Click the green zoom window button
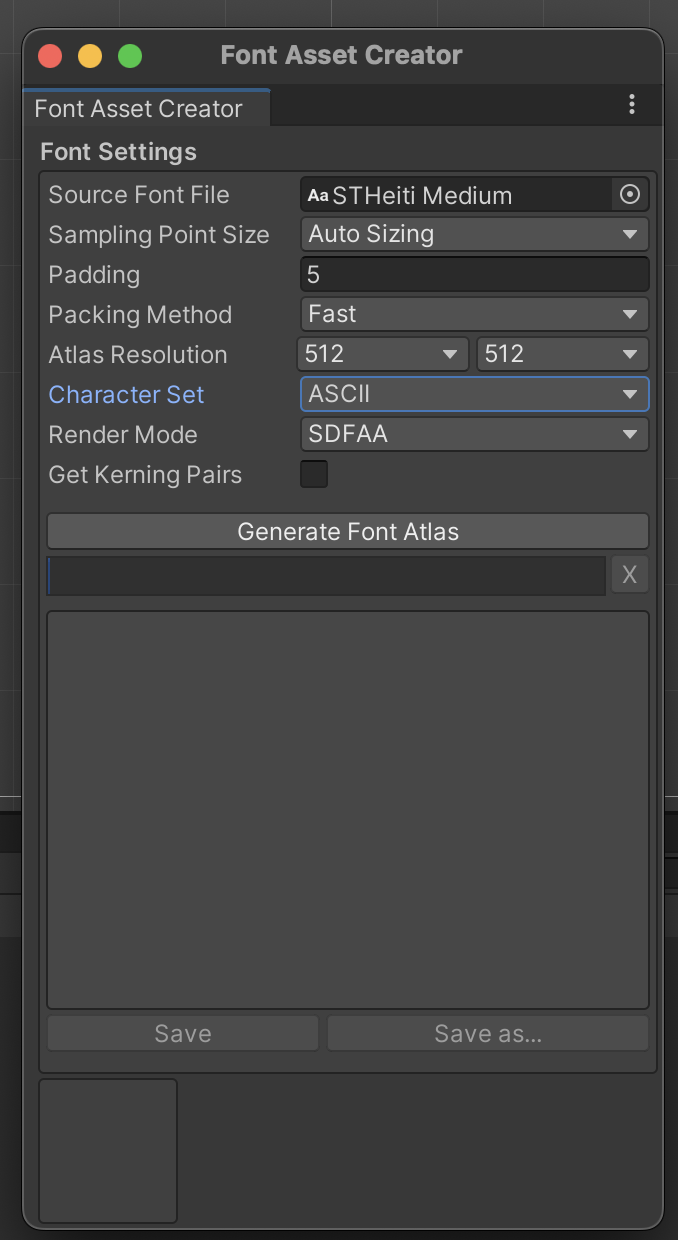The width and height of the screenshot is (678, 1240). tap(130, 56)
